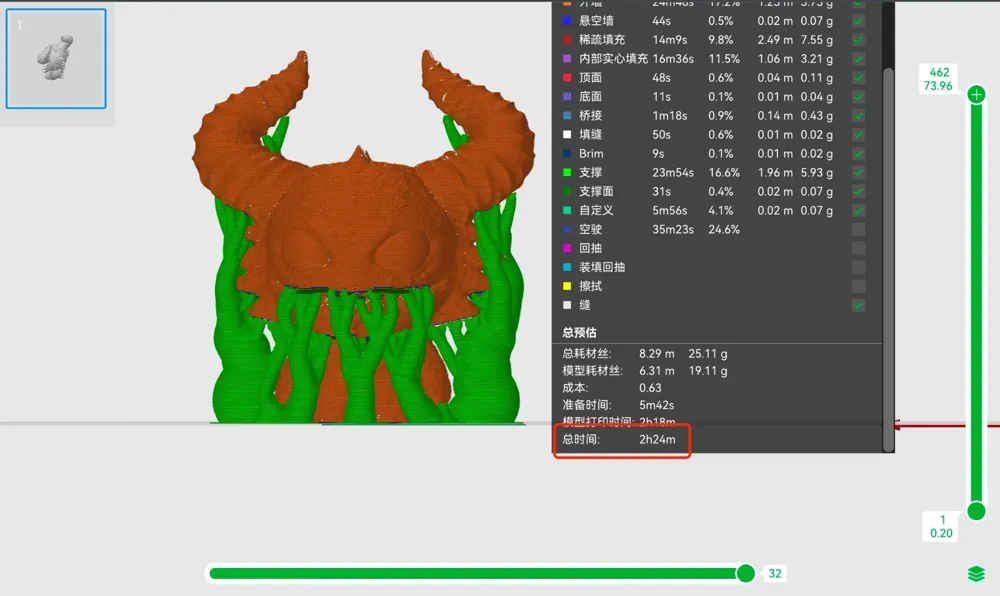Viewport: 1000px width, 596px height.
Task: Click the plus handle on vertical layer slider
Action: point(976,95)
